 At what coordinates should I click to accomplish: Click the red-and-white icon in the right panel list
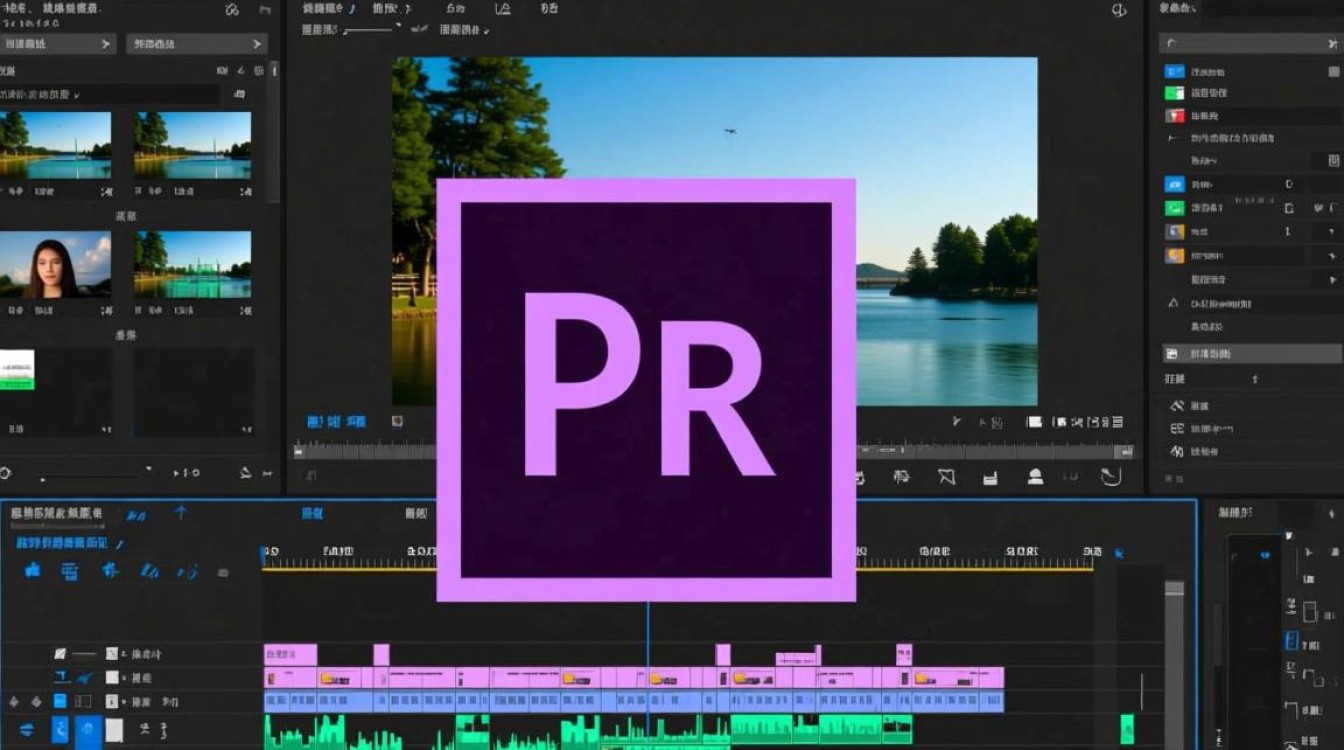[x=1175, y=115]
